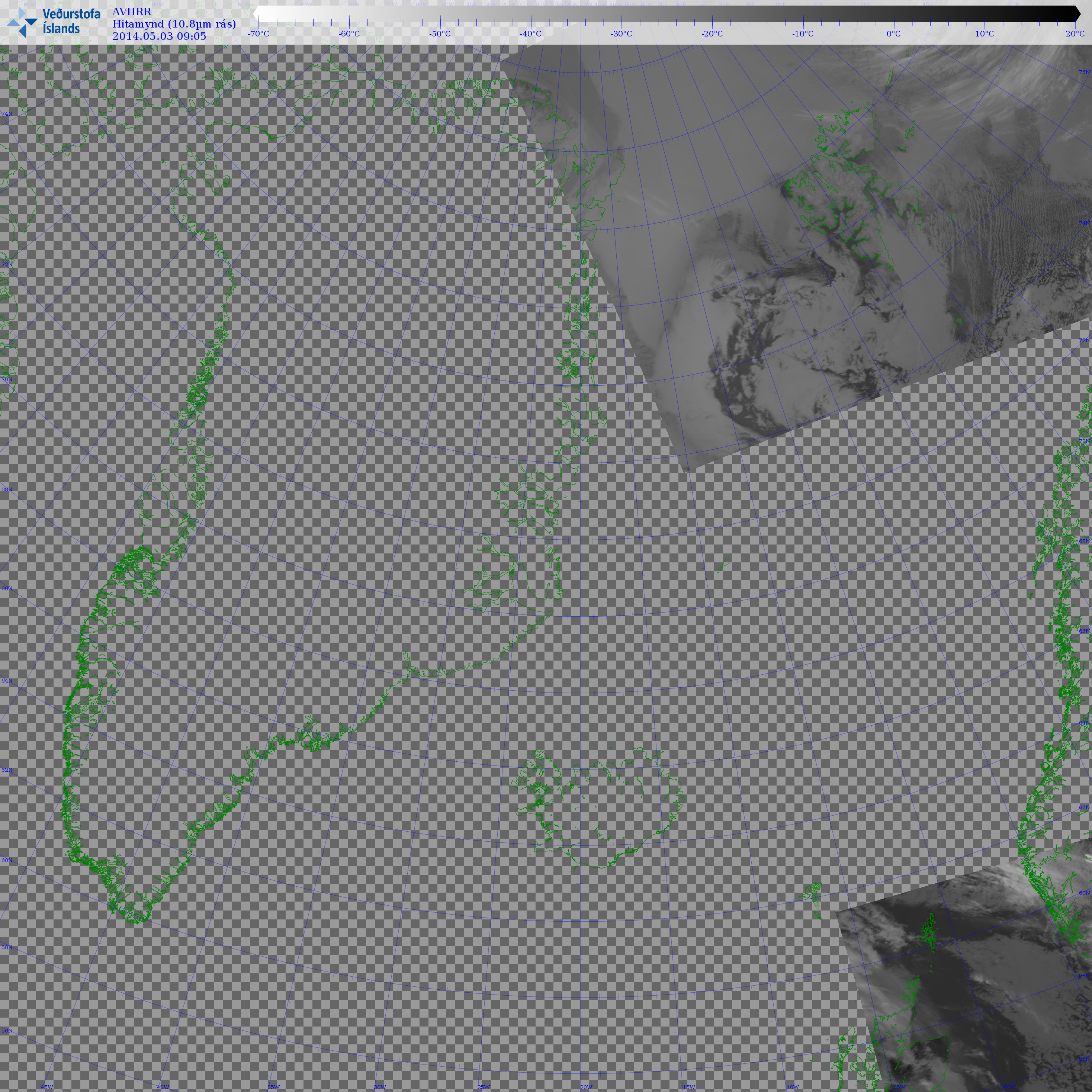Click the Hitamynd (10.8µm rás) label
The image size is (1092, 1092).
(x=174, y=24)
